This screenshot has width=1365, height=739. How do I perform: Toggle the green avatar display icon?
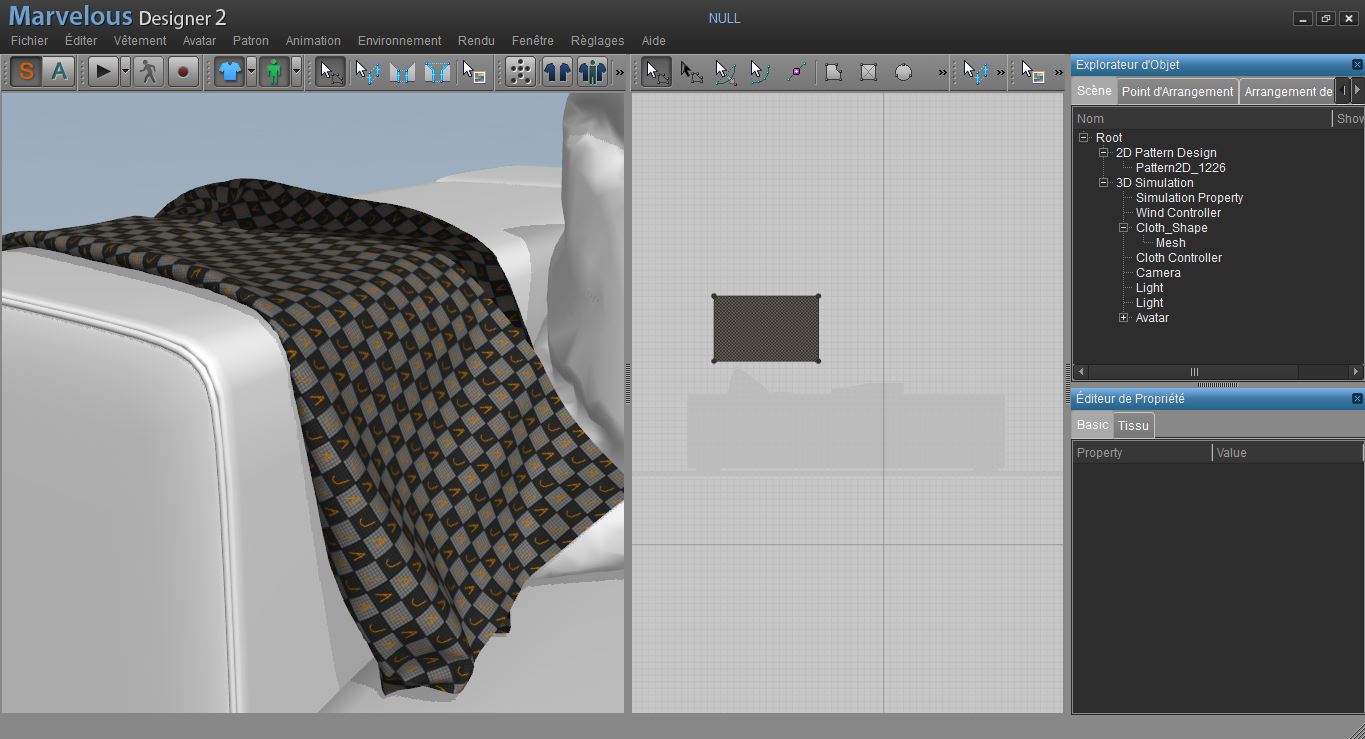(274, 72)
